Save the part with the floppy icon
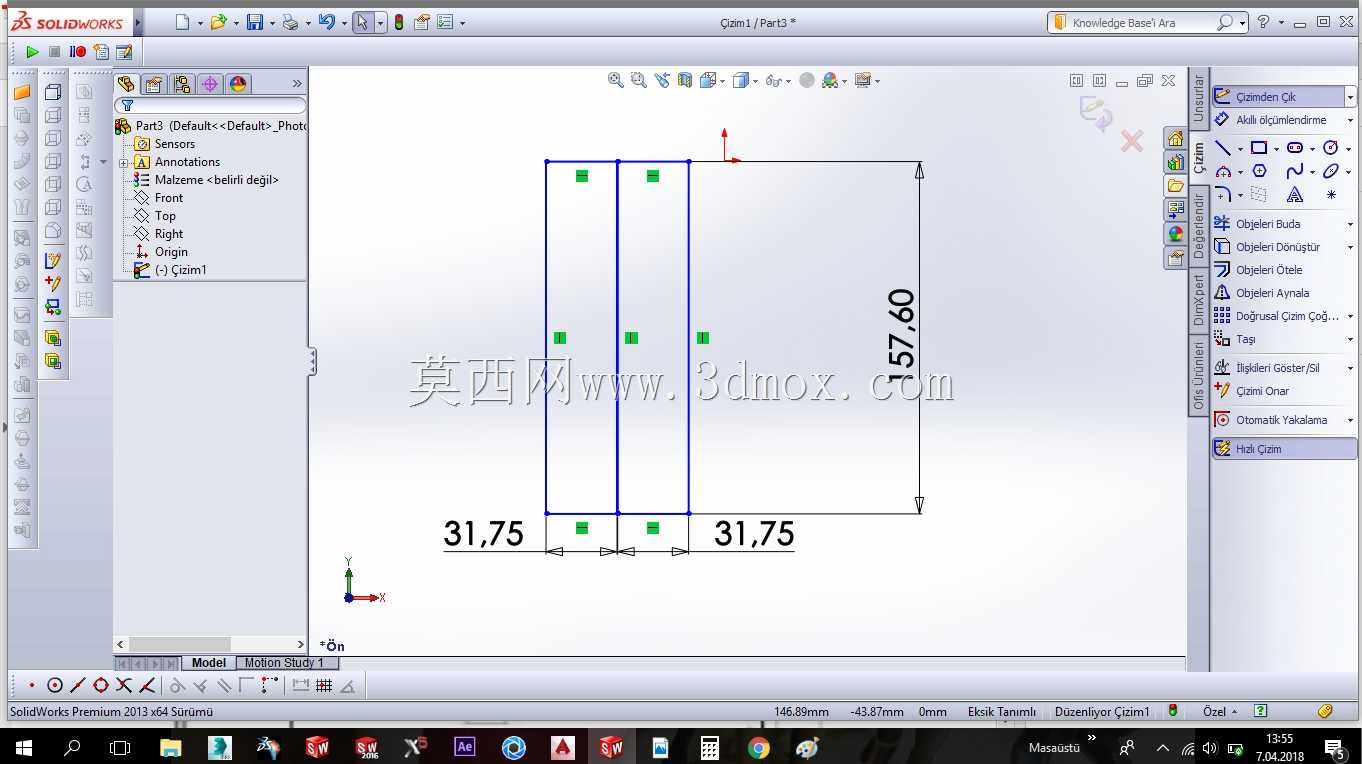Viewport: 1362px width, 764px height. point(254,22)
